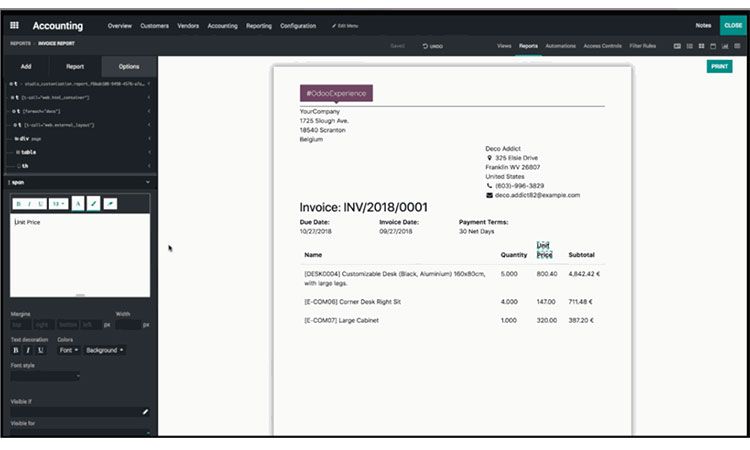Click the Undo button
Image resolution: width=750 pixels, height=450 pixels.
coord(433,46)
